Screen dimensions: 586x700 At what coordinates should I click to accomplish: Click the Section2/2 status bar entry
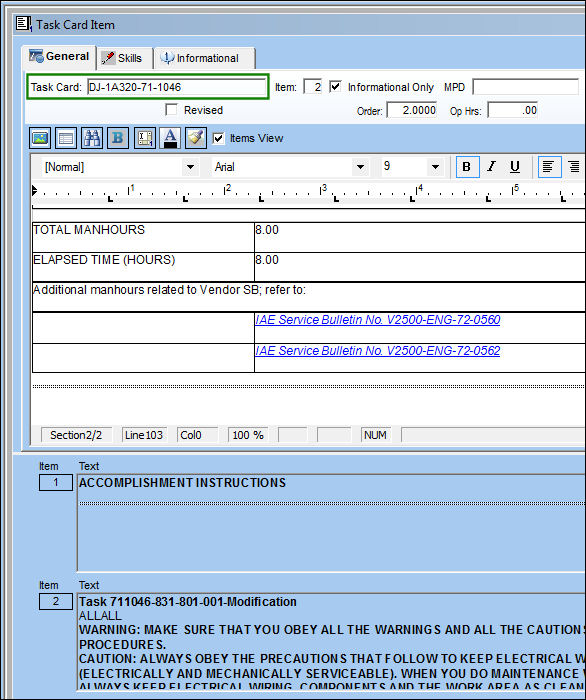[x=76, y=435]
